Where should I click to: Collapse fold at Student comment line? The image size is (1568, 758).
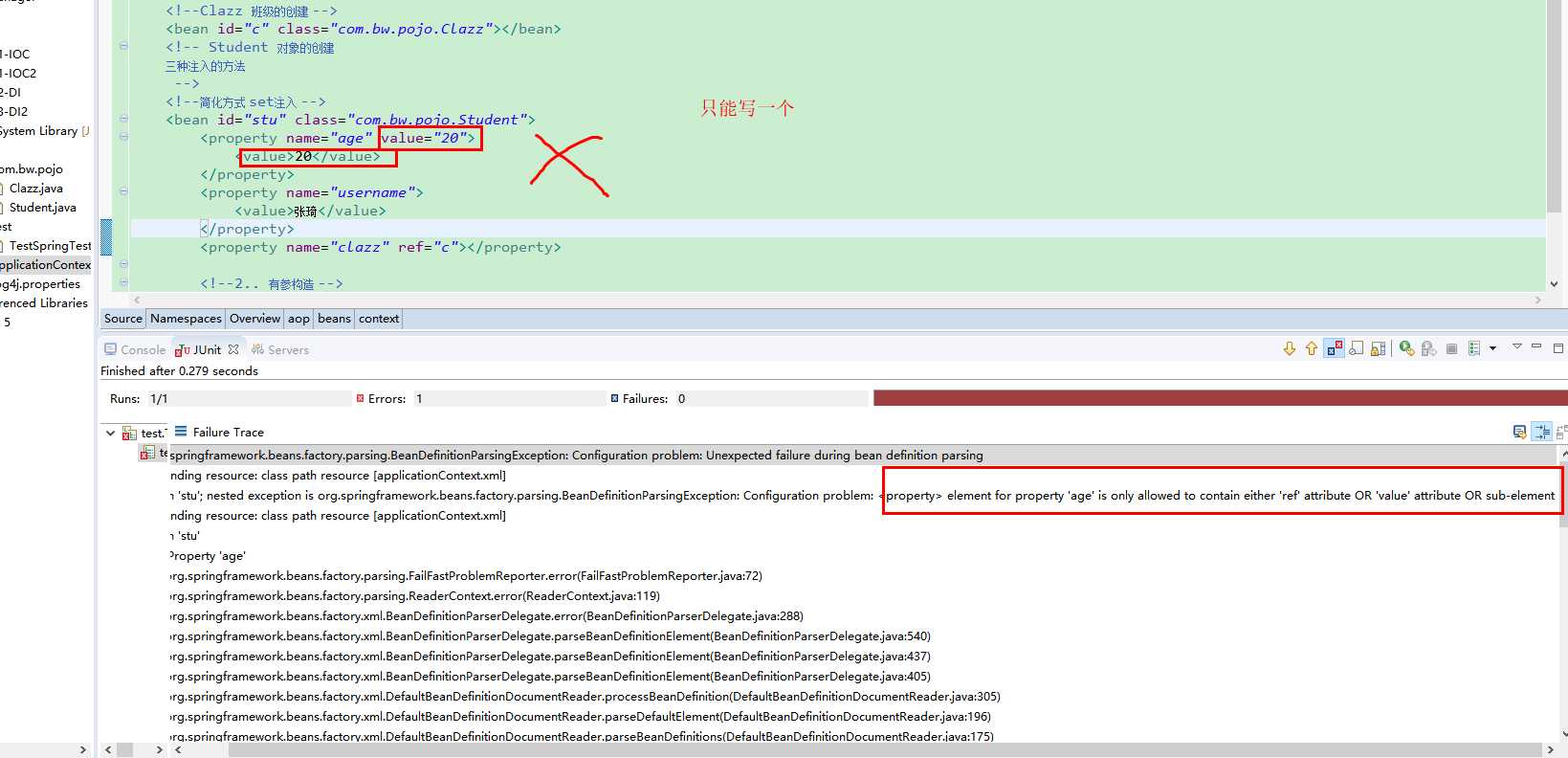(123, 46)
